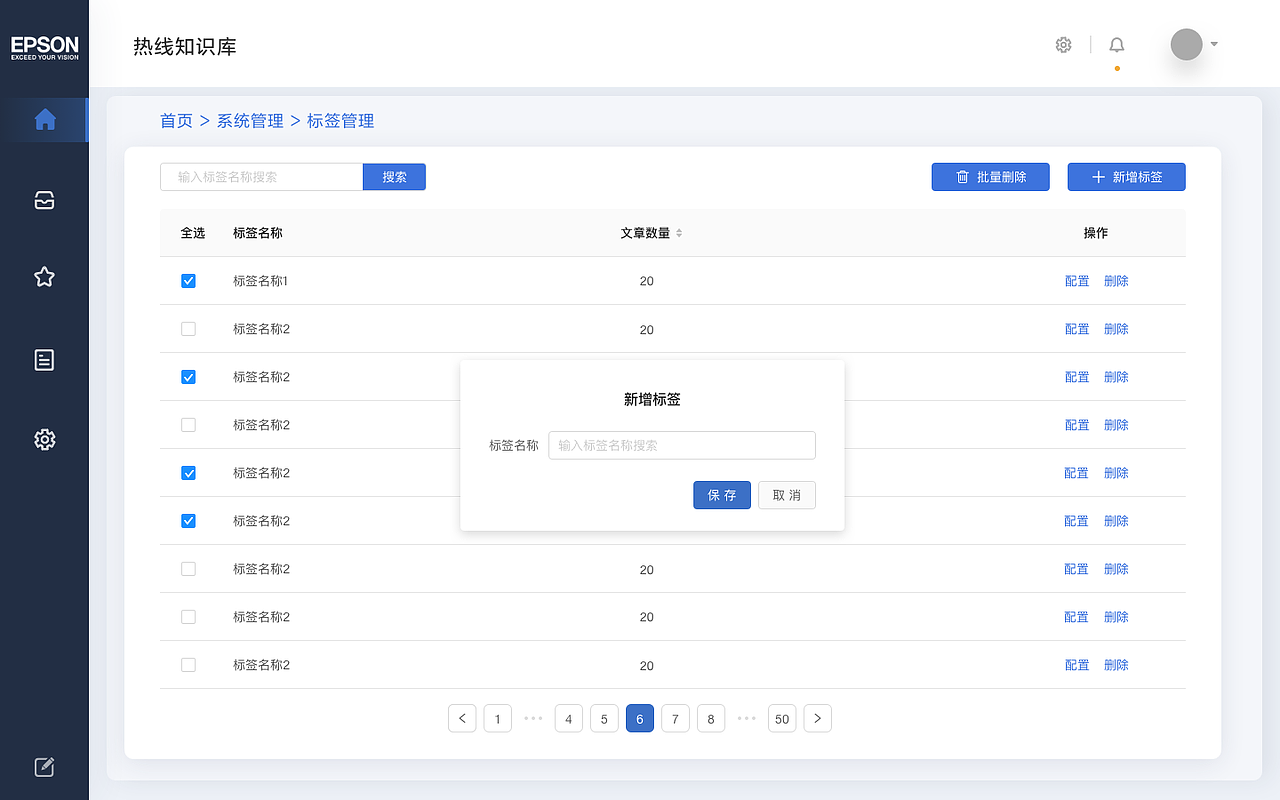This screenshot has height=800, width=1280.
Task: Uncheck the 标签名称1 row checkbox
Action: pyautogui.click(x=188, y=280)
